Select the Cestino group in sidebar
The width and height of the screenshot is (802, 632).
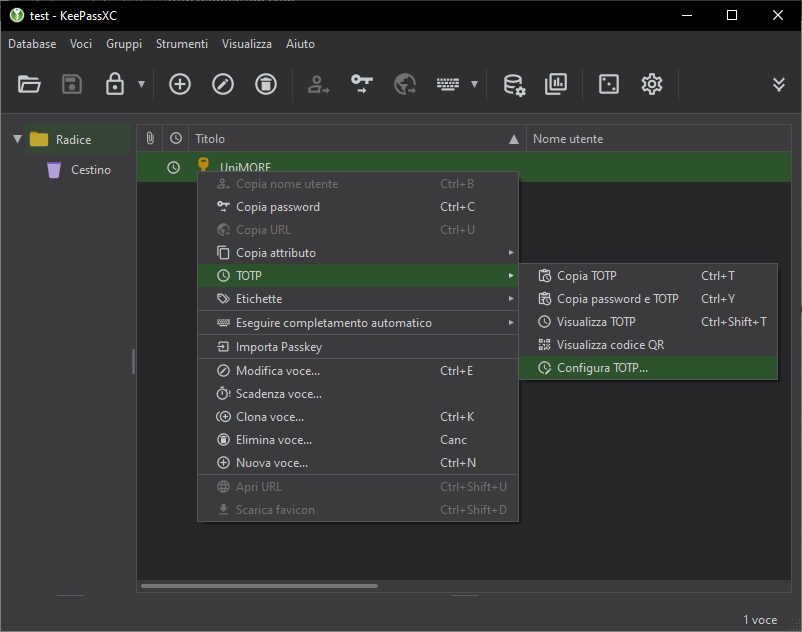tap(90, 170)
